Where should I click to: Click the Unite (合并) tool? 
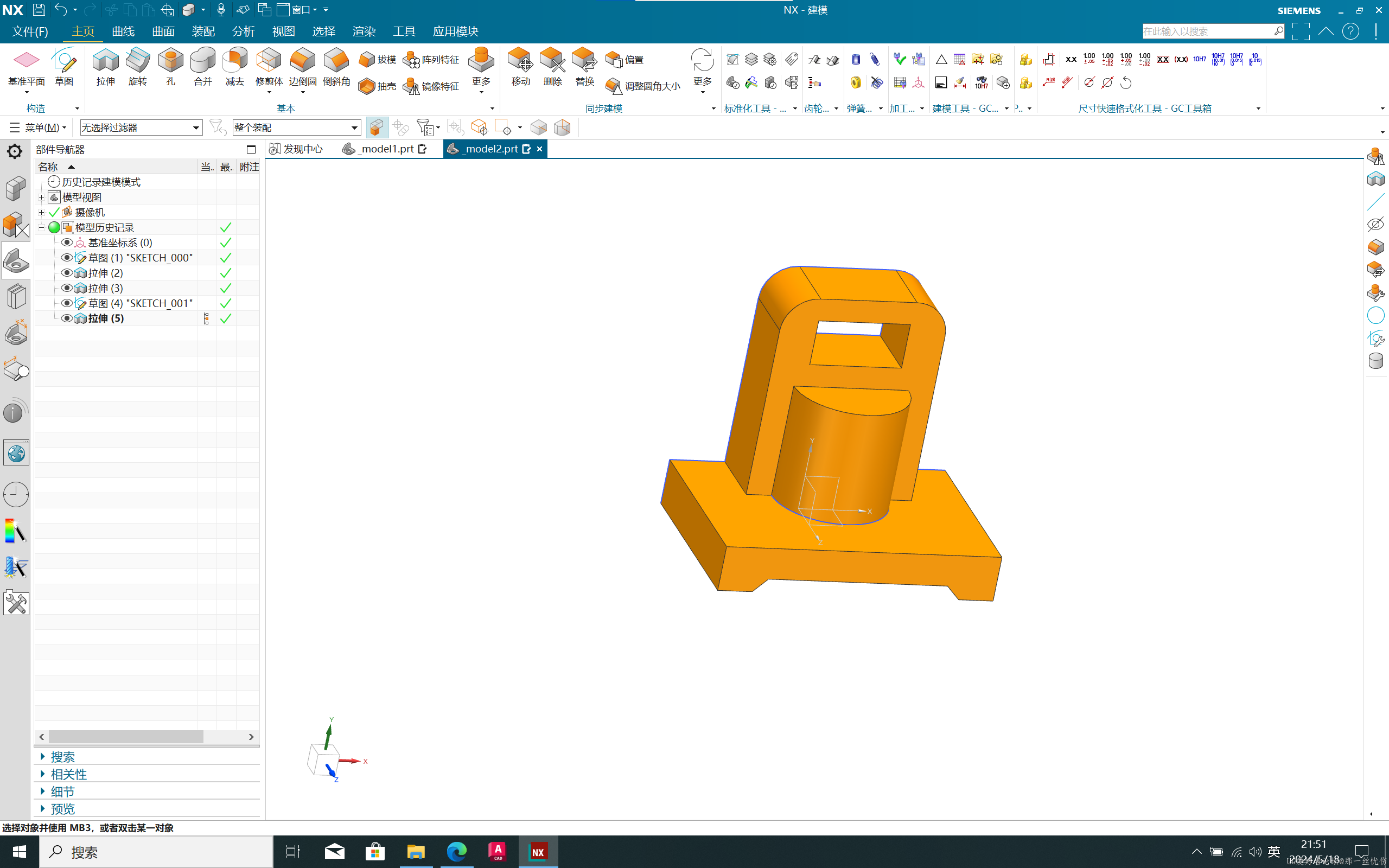202,67
